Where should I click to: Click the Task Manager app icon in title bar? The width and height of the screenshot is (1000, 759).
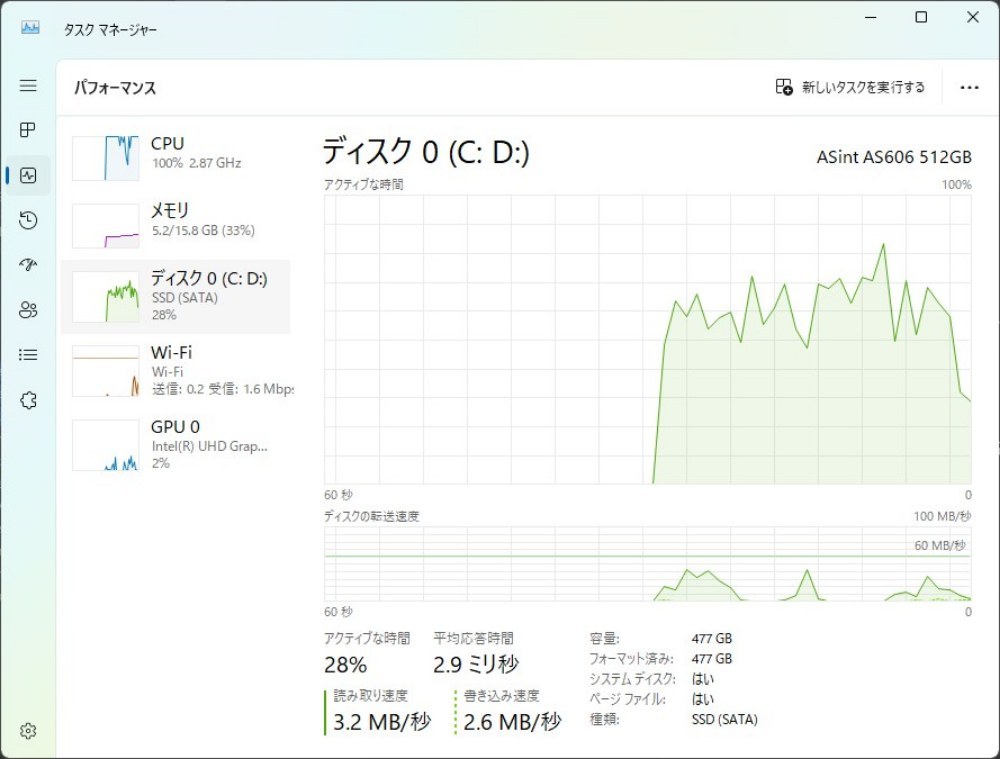click(30, 28)
